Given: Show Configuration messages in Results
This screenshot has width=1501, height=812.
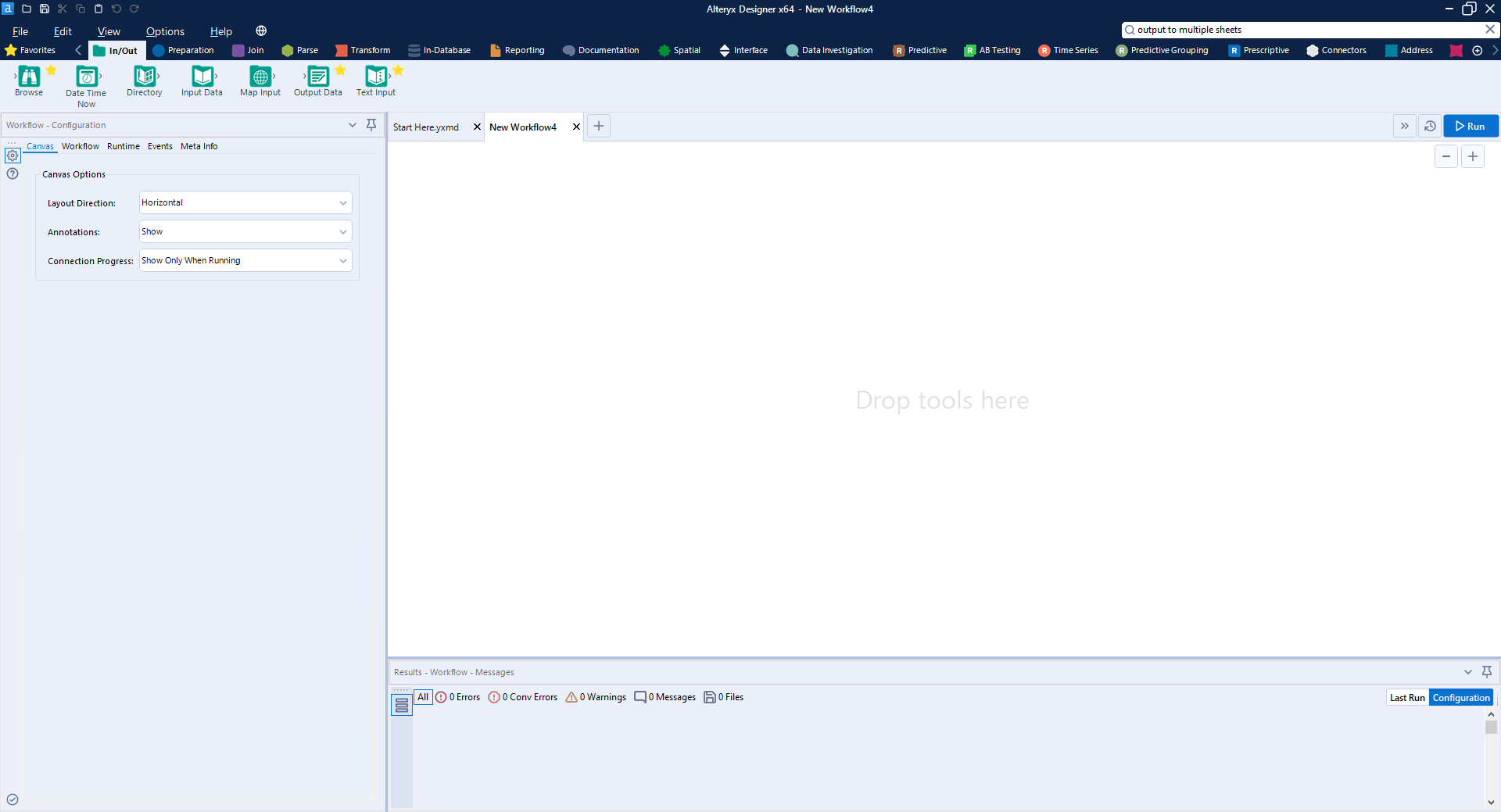Looking at the screenshot, I should pyautogui.click(x=1461, y=698).
